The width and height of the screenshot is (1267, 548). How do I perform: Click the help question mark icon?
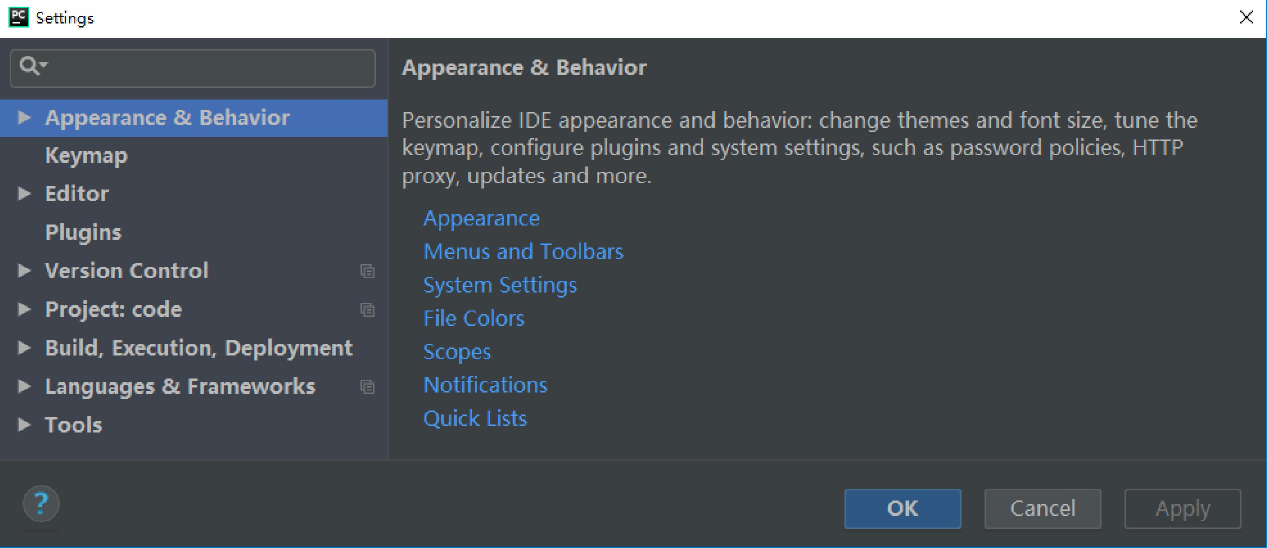click(x=41, y=503)
